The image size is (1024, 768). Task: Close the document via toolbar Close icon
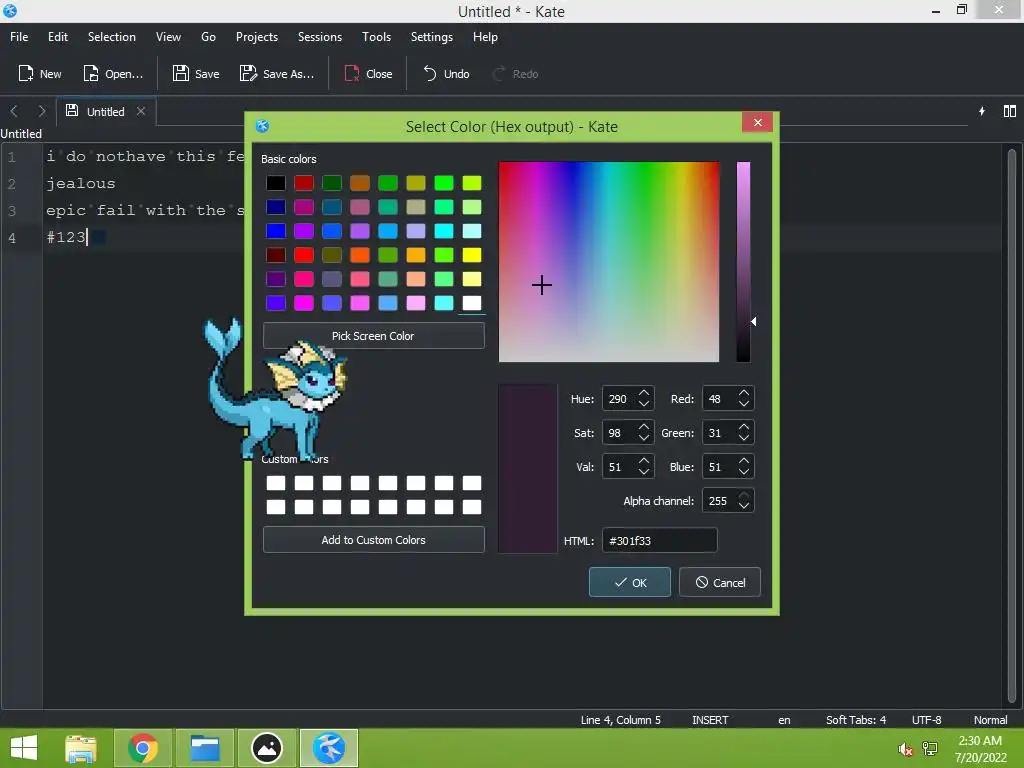tap(368, 74)
